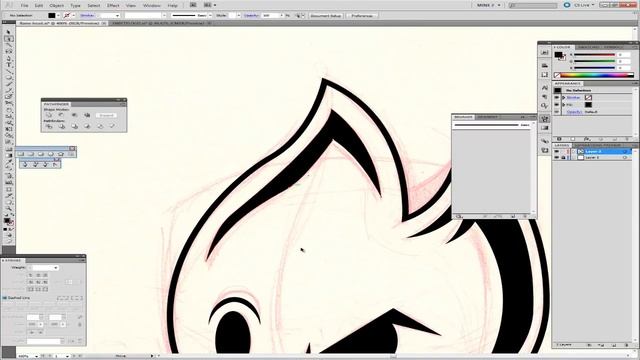Click the Expand button in Pathfinder
The width and height of the screenshot is (640, 360).
point(106,116)
